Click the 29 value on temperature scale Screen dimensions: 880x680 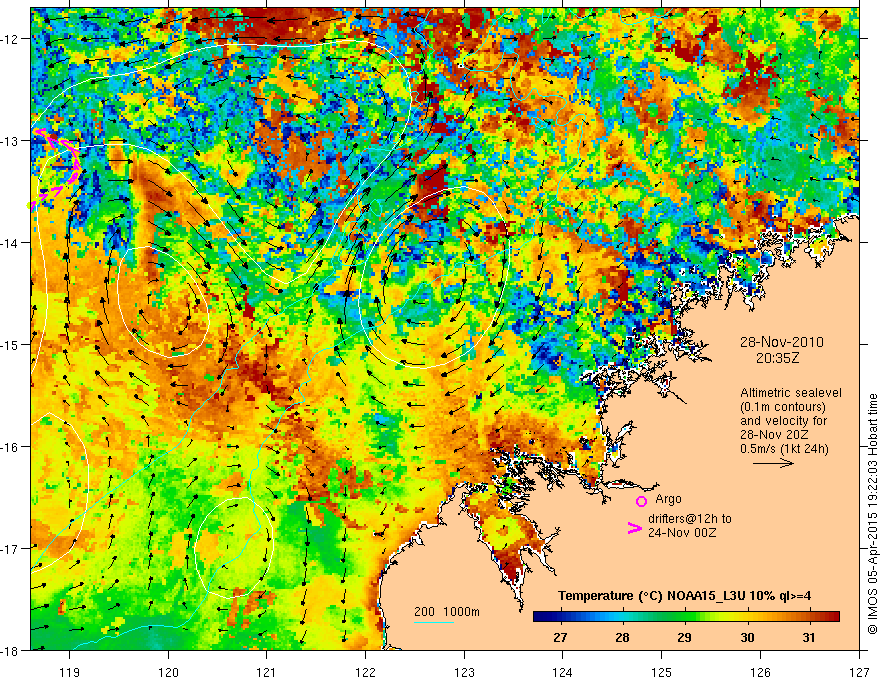(684, 637)
